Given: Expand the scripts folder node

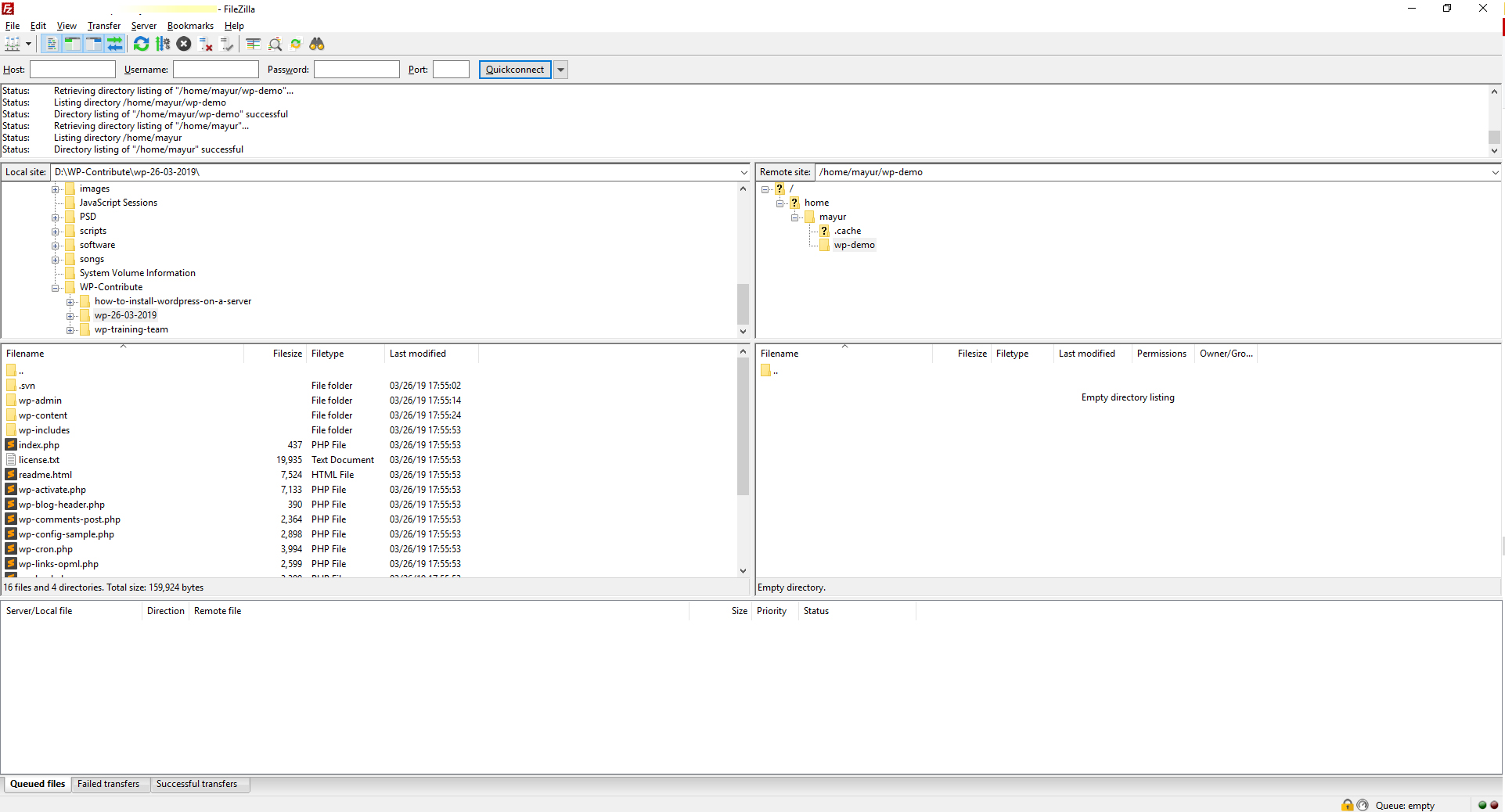Looking at the screenshot, I should coord(56,232).
